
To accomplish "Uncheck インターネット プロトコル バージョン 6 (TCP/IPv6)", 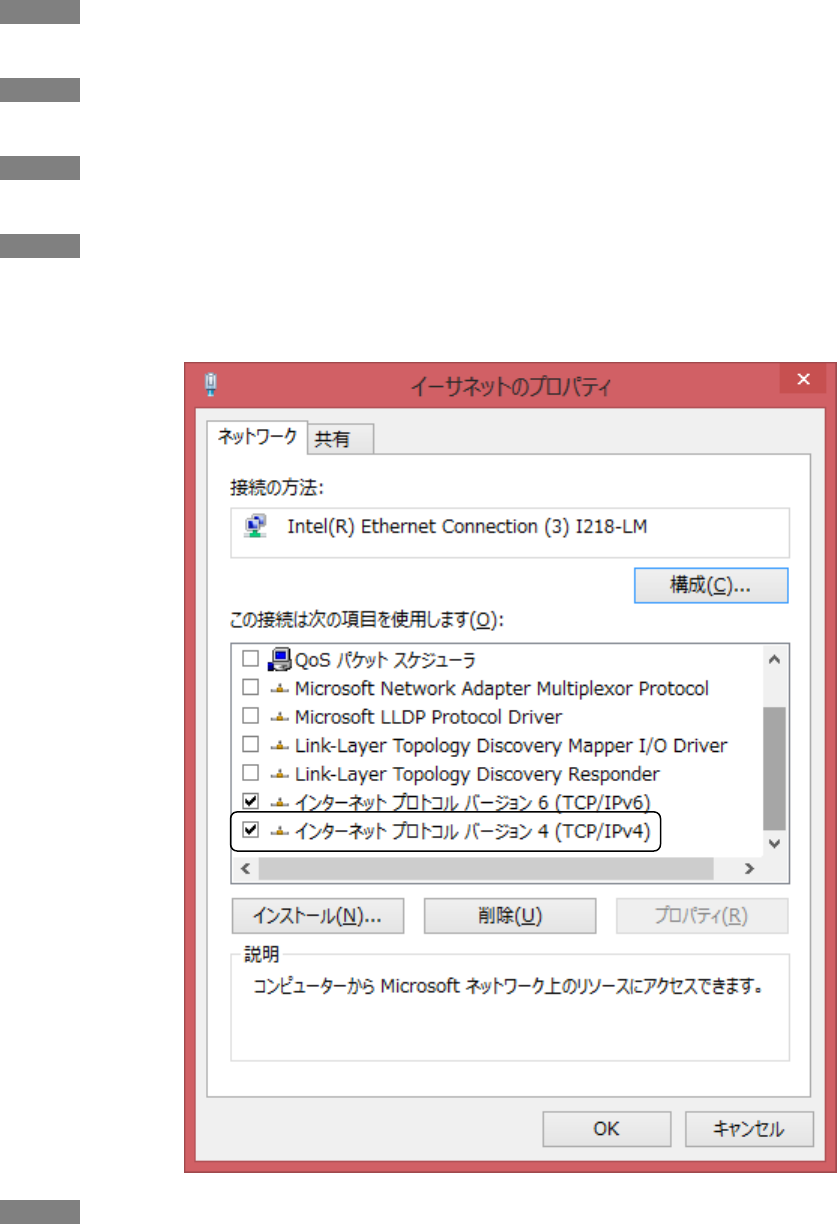I will click(x=251, y=802).
